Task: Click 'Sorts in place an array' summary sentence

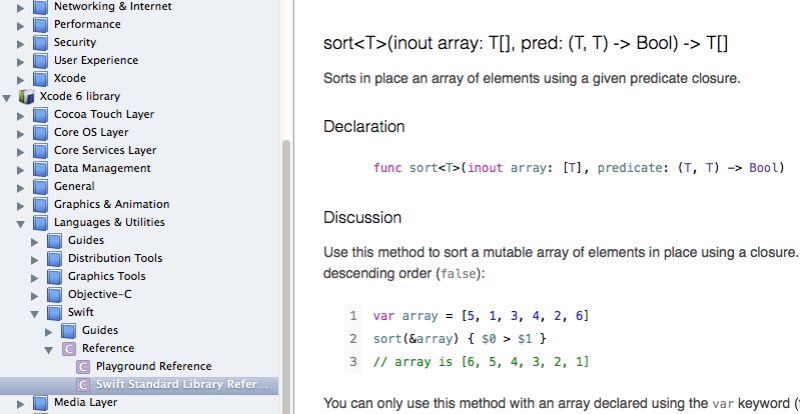Action: tap(532, 79)
